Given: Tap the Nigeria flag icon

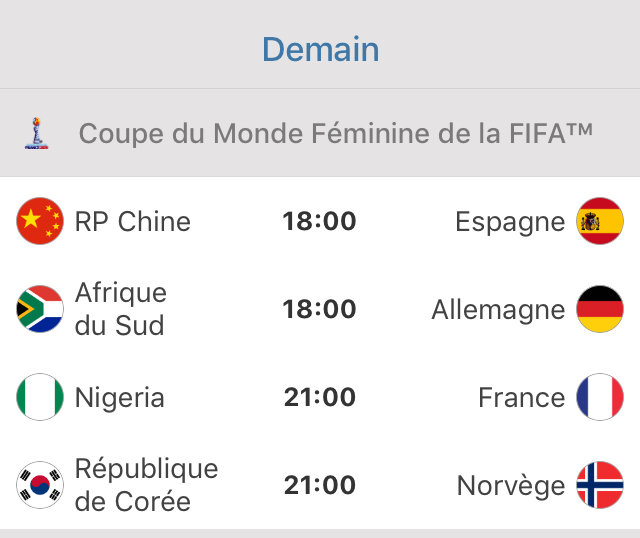Looking at the screenshot, I should click(40, 397).
